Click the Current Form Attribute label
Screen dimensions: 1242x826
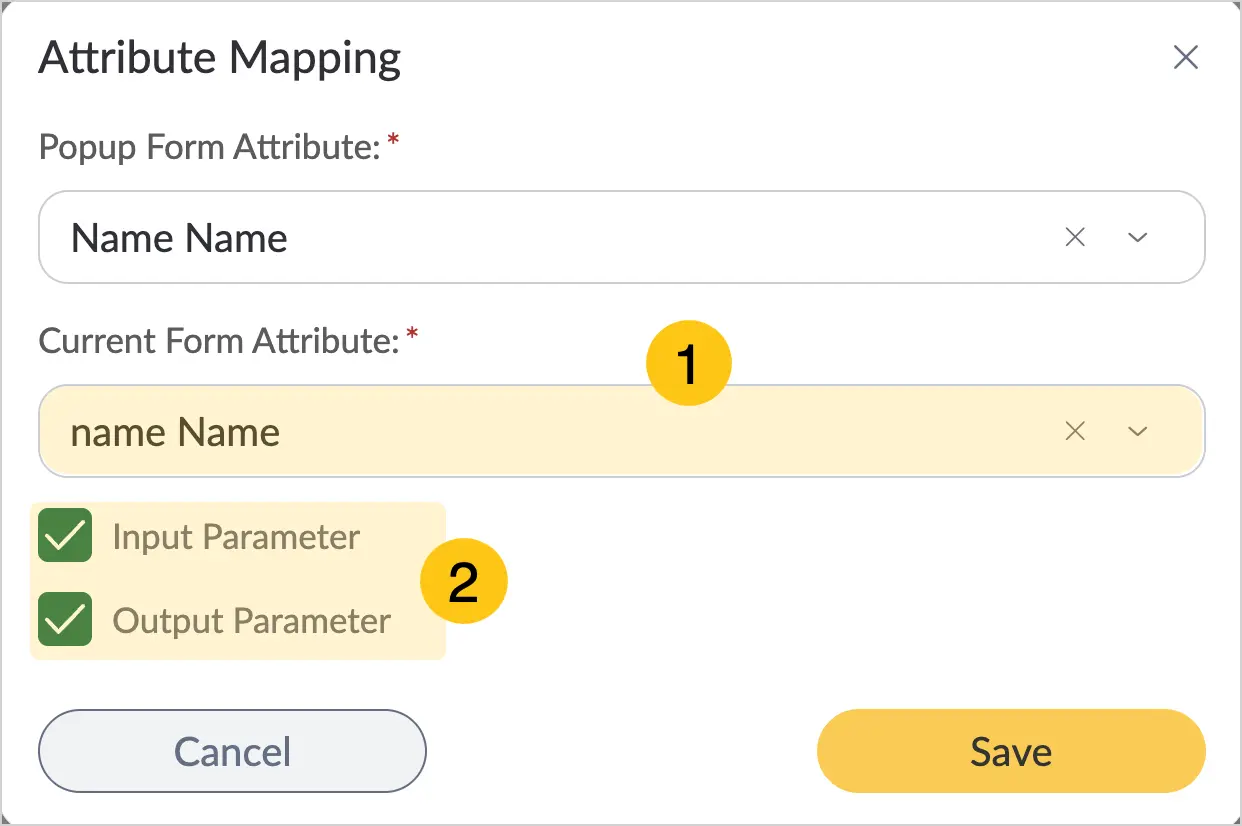pyautogui.click(x=219, y=341)
